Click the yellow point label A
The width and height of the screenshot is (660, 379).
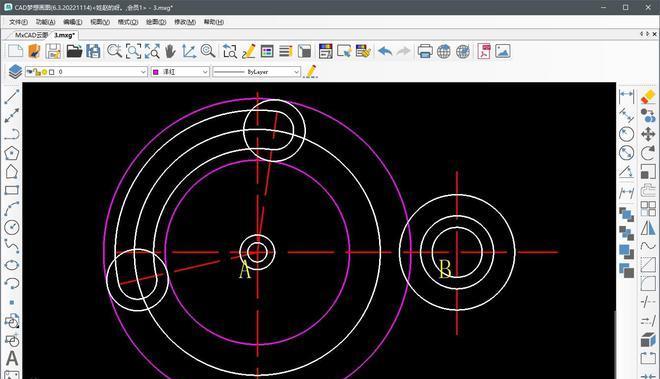(245, 270)
